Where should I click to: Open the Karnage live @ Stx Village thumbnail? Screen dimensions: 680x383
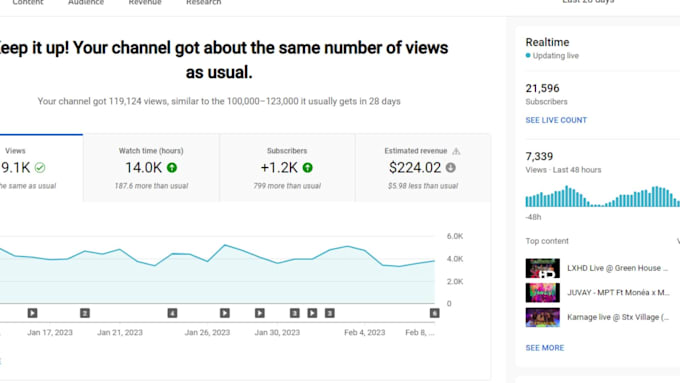543,317
